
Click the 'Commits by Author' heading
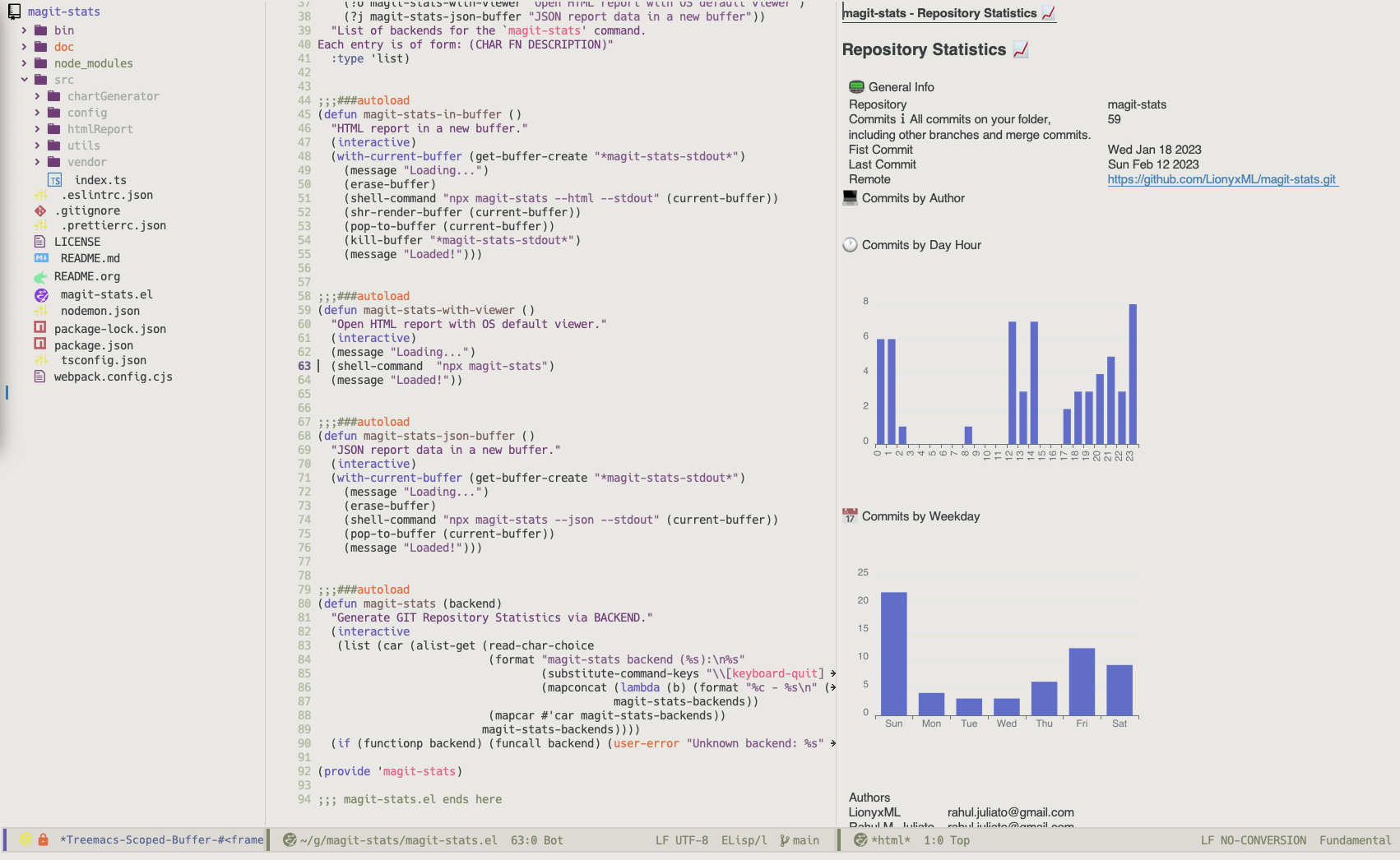[913, 198]
